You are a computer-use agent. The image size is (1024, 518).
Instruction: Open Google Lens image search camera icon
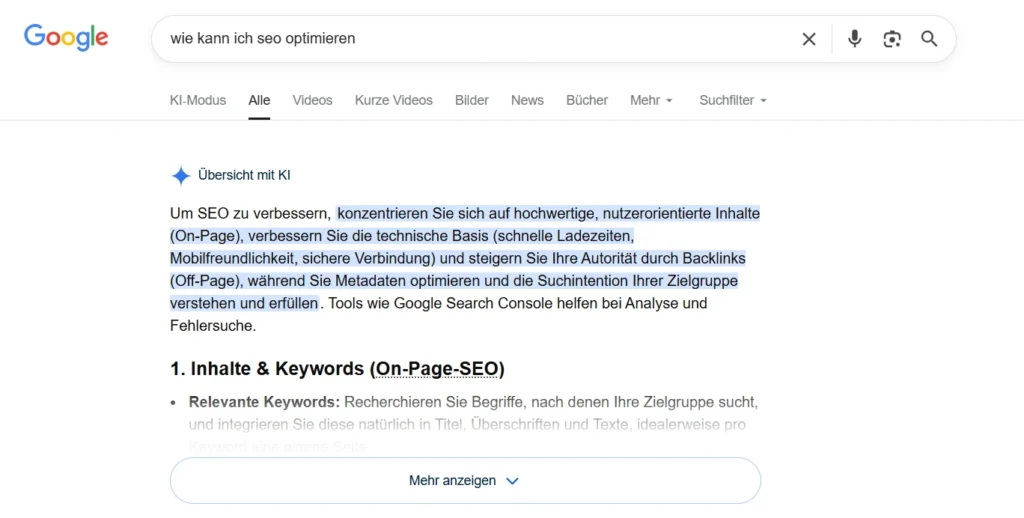(x=892, y=39)
